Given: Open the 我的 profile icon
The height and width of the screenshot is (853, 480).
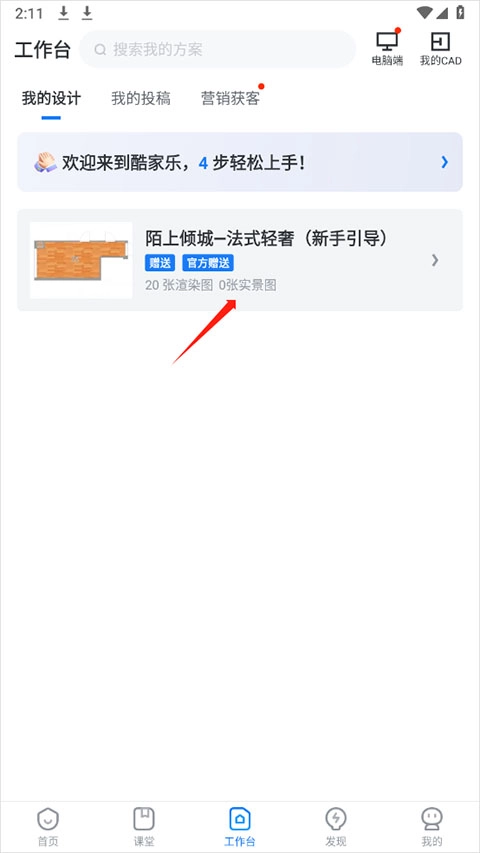Looking at the screenshot, I should pyautogui.click(x=432, y=818).
